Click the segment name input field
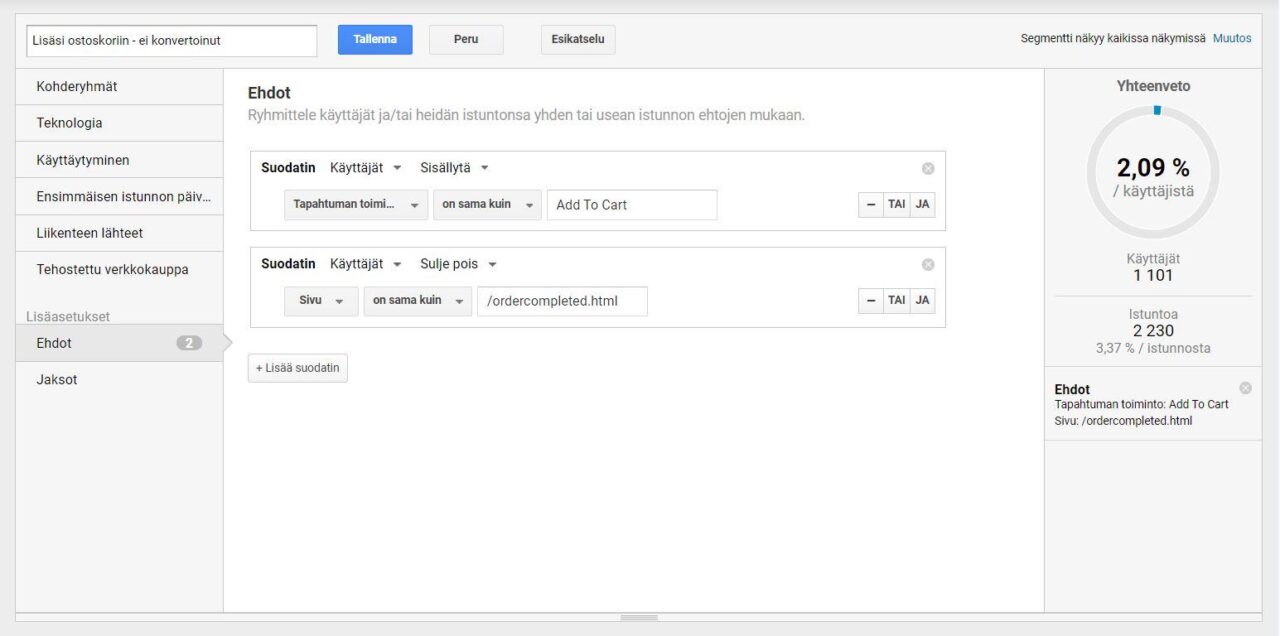 click(x=171, y=41)
